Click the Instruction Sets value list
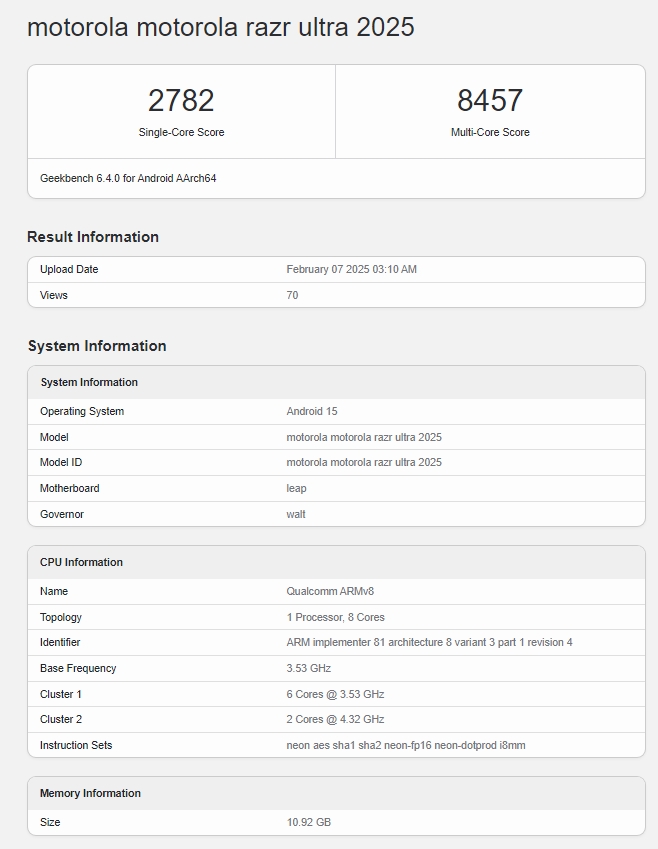Screen dimensions: 658x849 405,745
